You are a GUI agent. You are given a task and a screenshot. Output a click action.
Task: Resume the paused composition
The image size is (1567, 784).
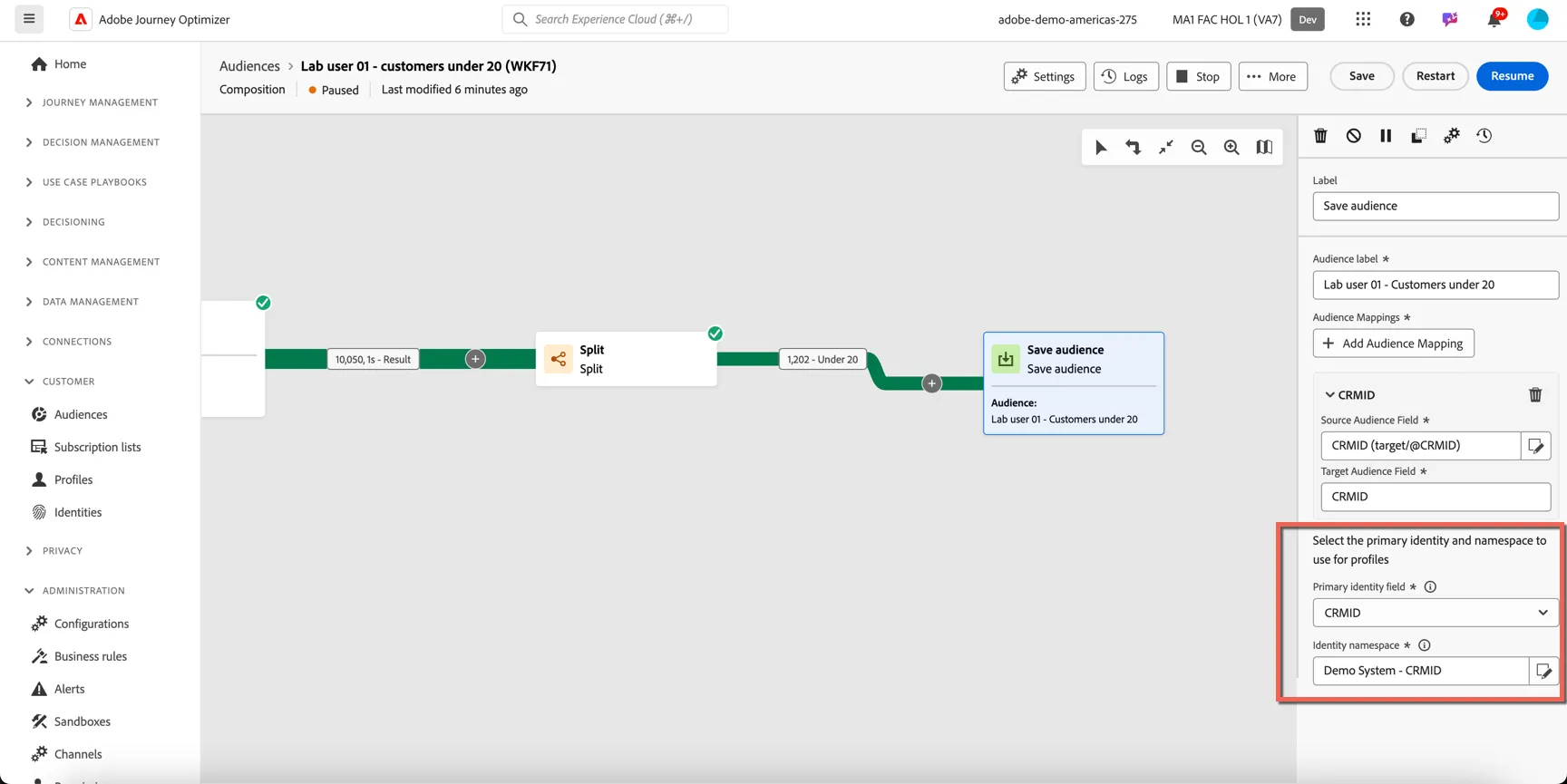pyautogui.click(x=1512, y=76)
